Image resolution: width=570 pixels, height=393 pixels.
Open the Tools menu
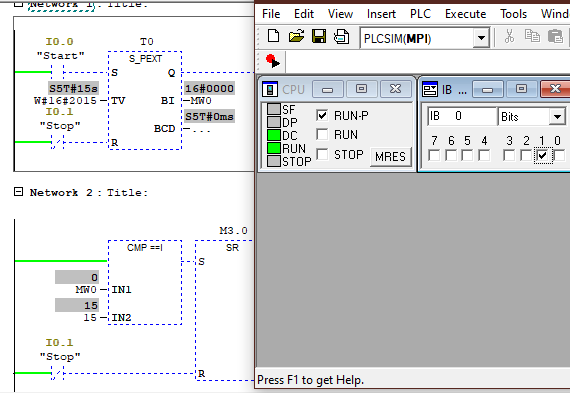(x=513, y=14)
